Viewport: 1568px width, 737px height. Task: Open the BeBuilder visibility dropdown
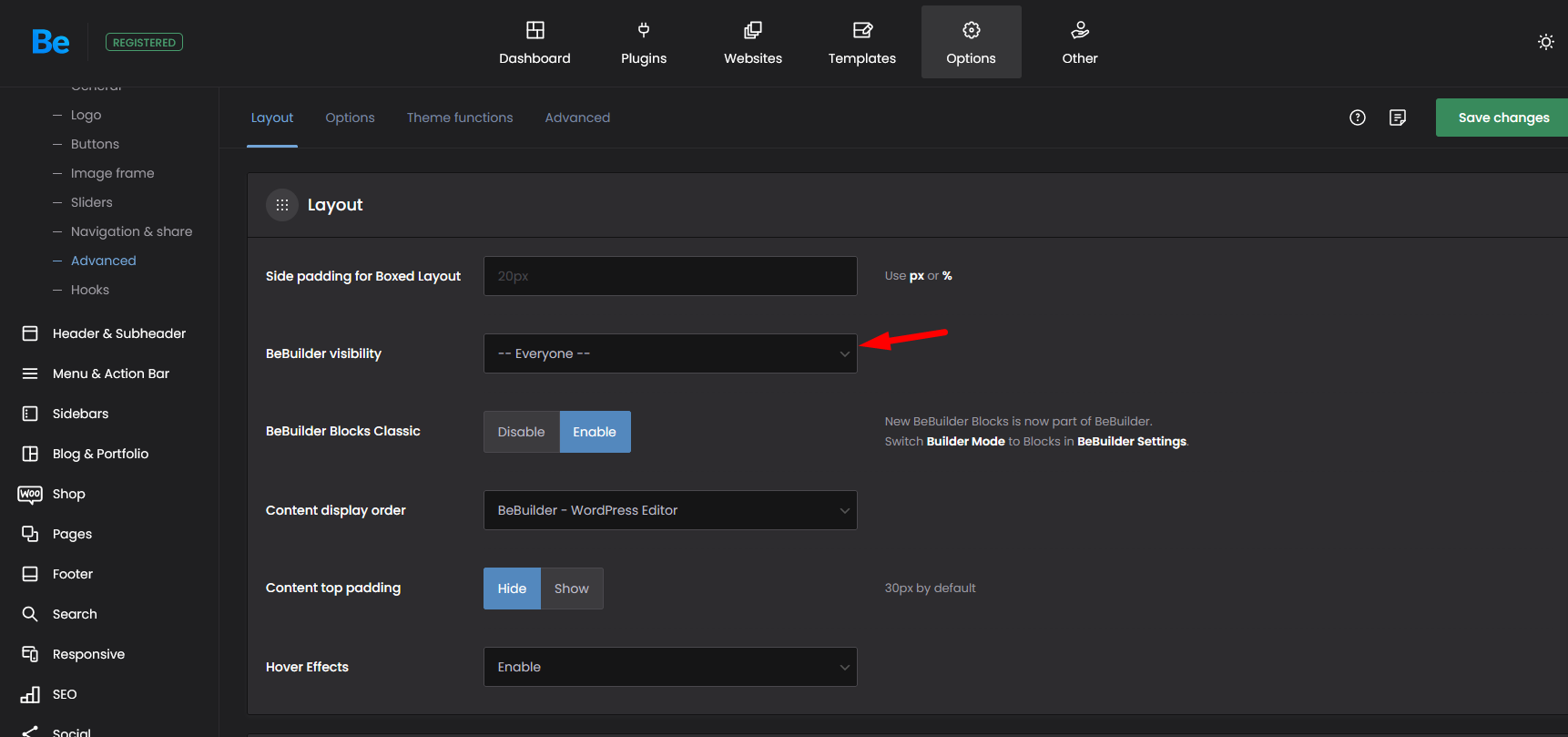(670, 353)
